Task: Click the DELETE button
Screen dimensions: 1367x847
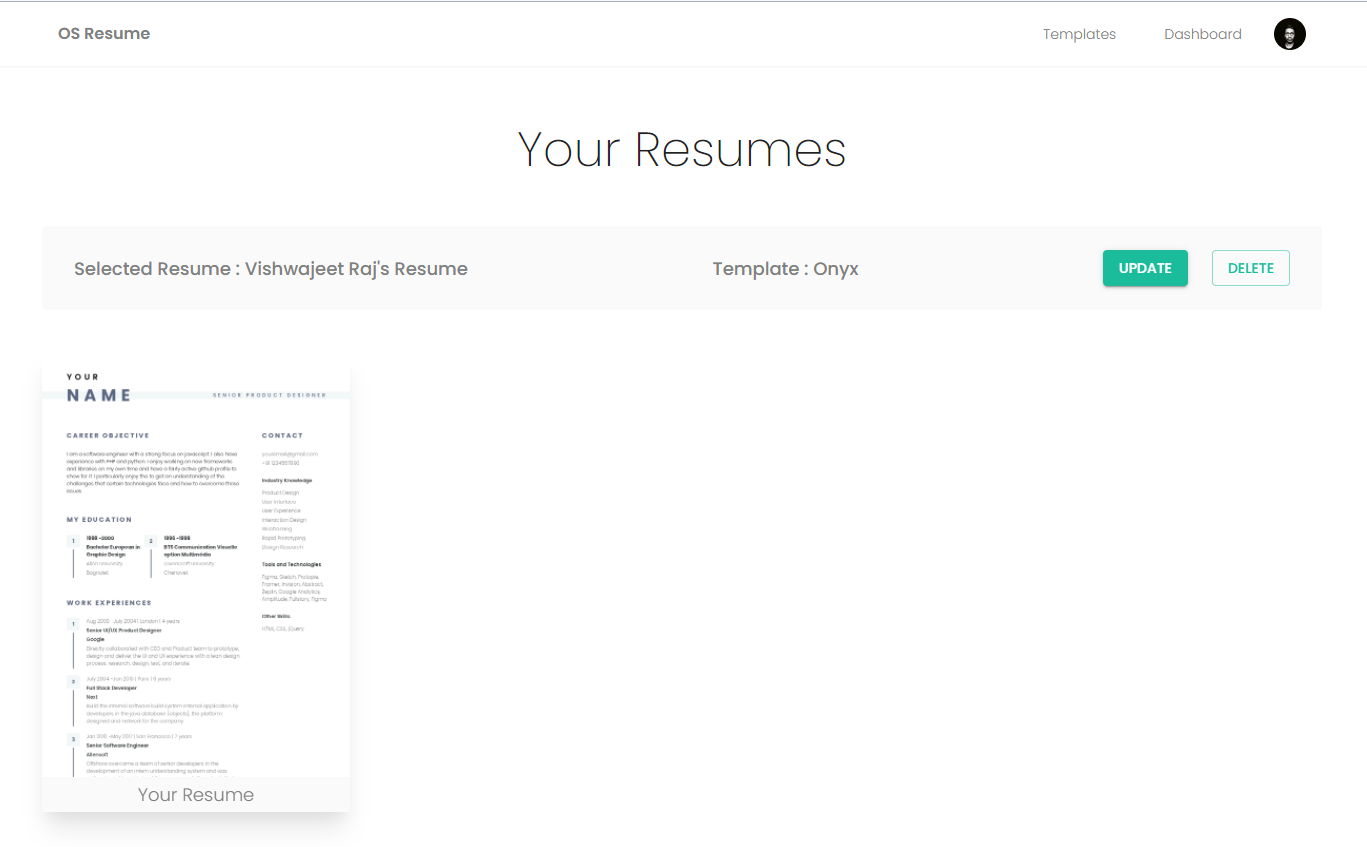Action: click(x=1251, y=268)
